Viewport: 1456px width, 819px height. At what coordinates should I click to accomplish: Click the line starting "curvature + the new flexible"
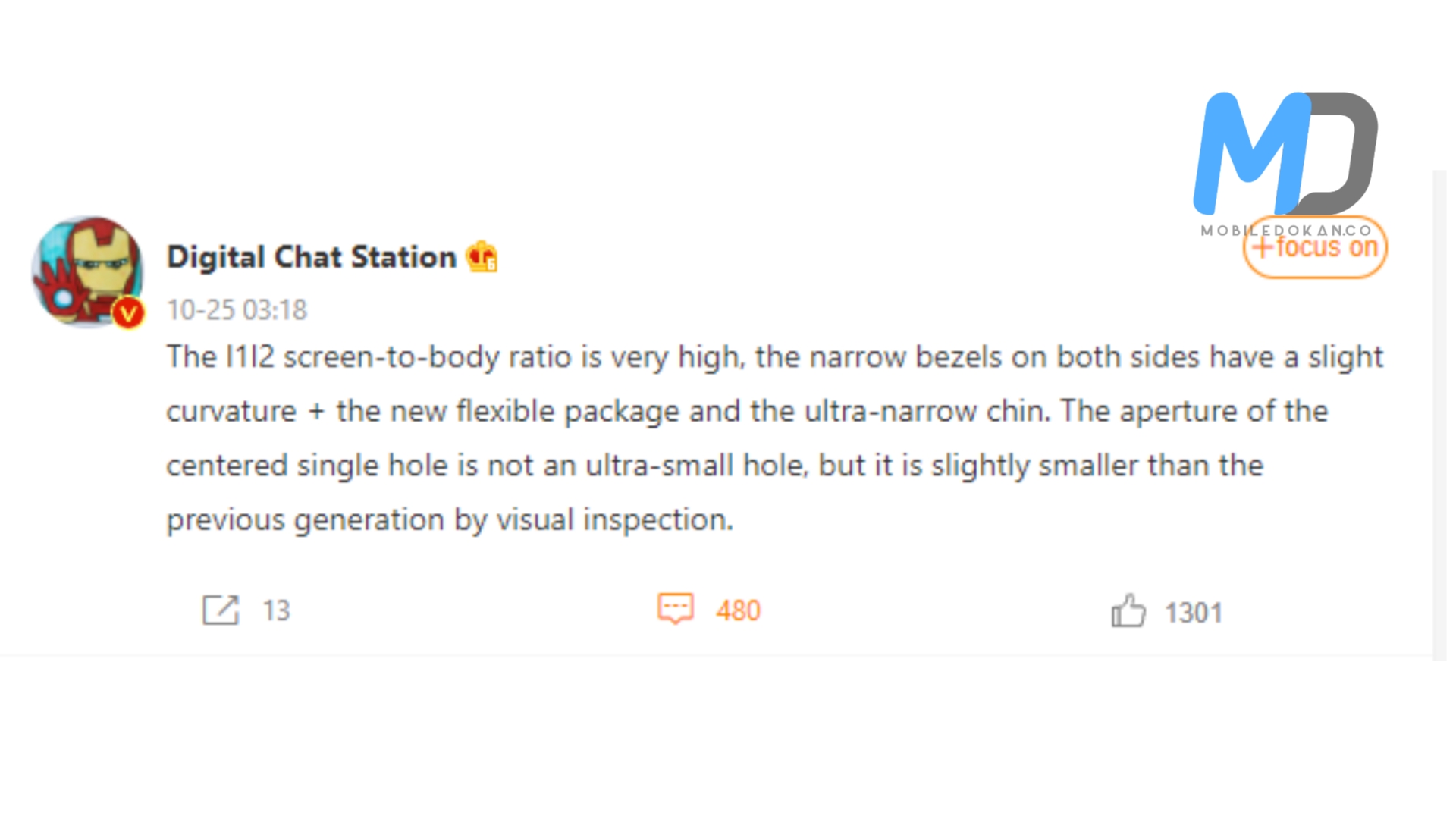tap(747, 412)
